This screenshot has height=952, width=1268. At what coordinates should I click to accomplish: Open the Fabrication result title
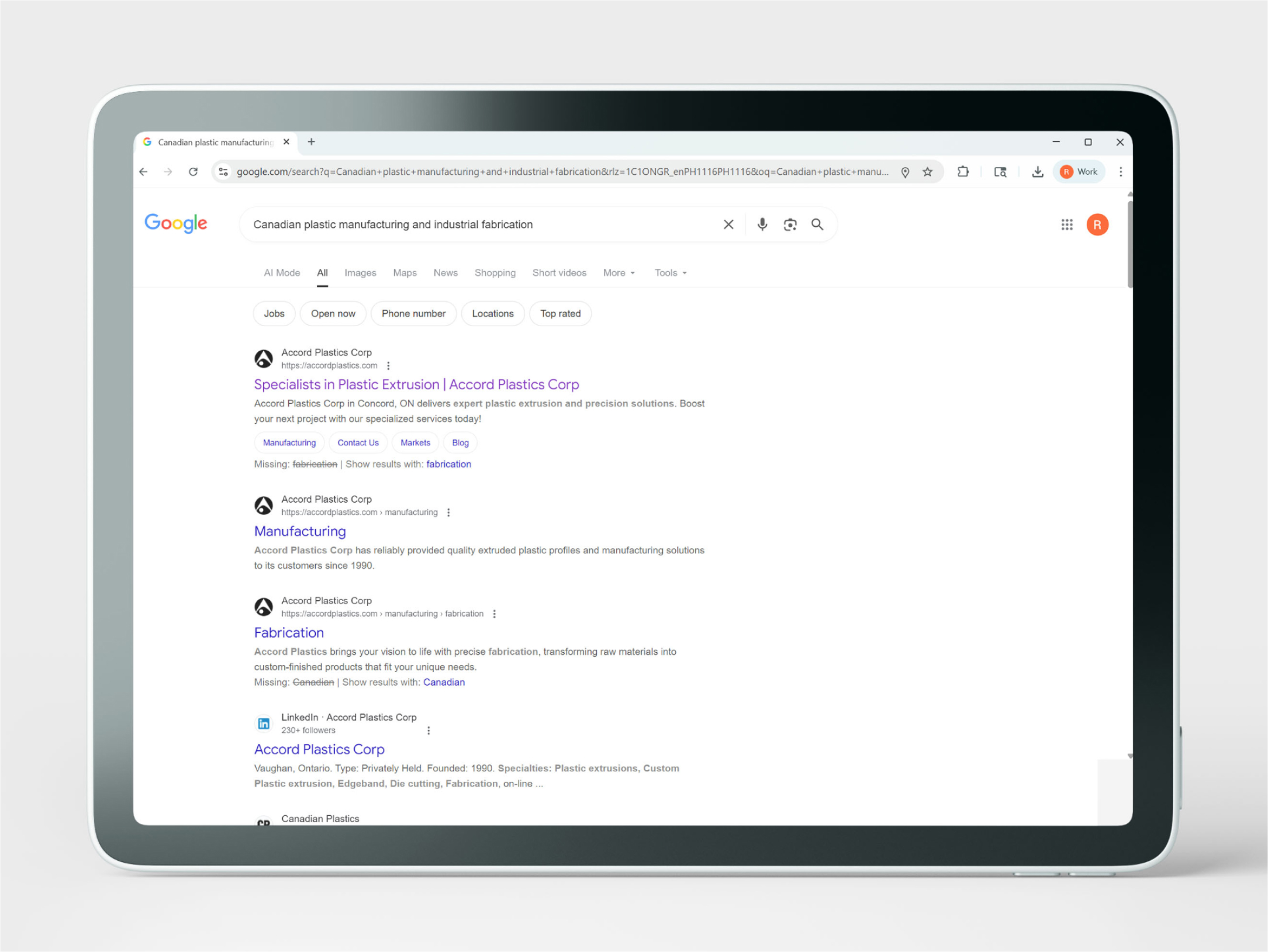(x=289, y=633)
